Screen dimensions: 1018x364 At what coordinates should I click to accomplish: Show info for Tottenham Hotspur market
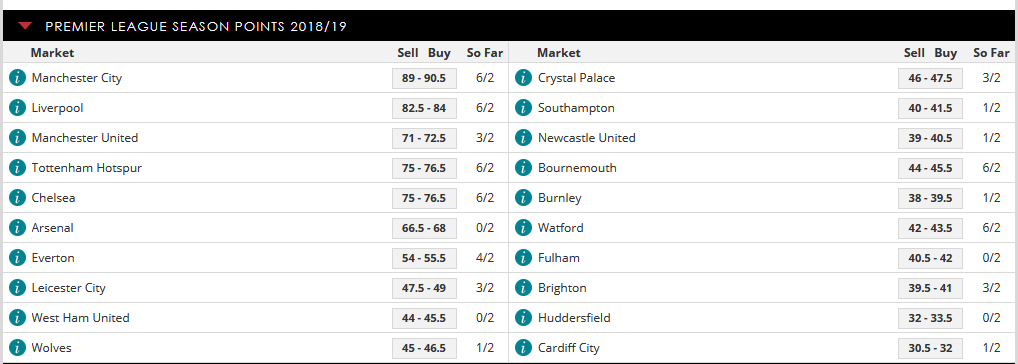click(17, 168)
